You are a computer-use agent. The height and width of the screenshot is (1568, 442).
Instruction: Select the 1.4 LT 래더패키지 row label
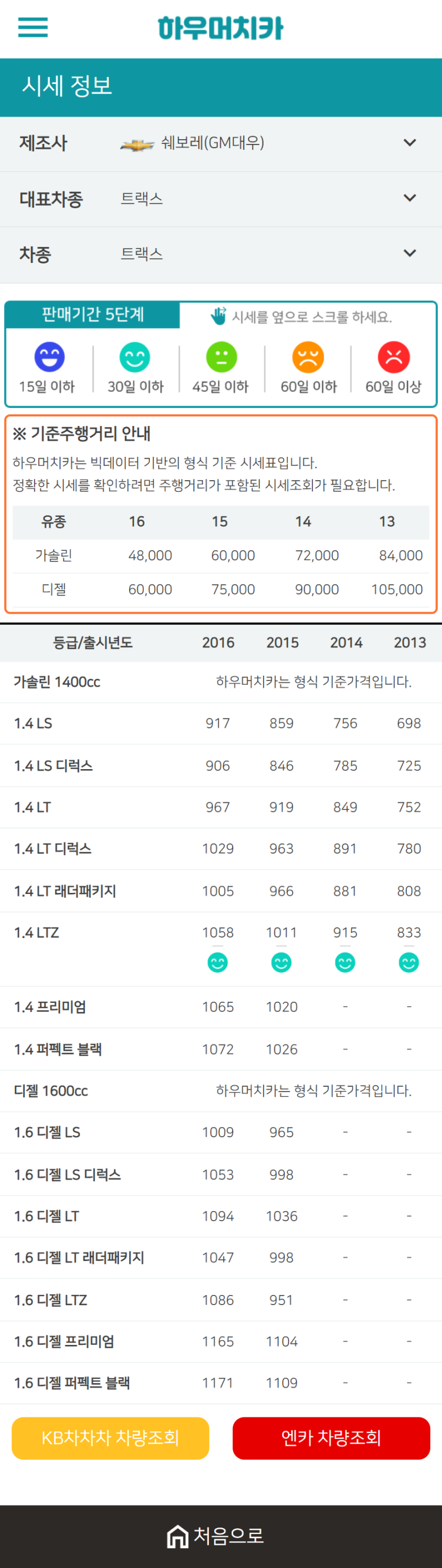[x=65, y=891]
